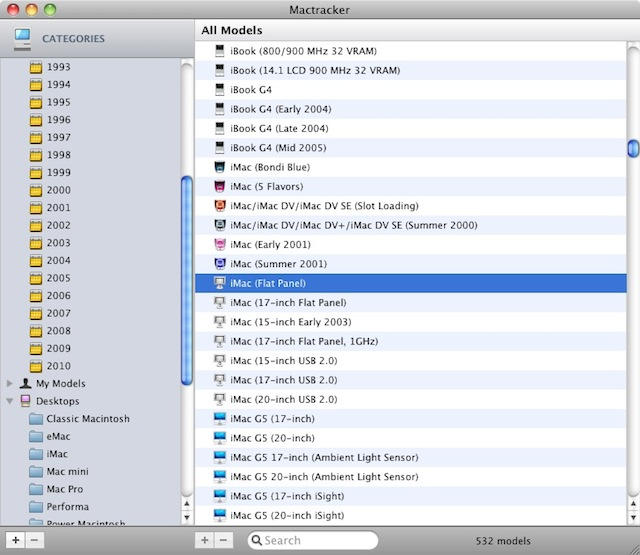This screenshot has height=555, width=640.
Task: Click the iMac G5 (17-inch) icon
Action: click(220, 419)
